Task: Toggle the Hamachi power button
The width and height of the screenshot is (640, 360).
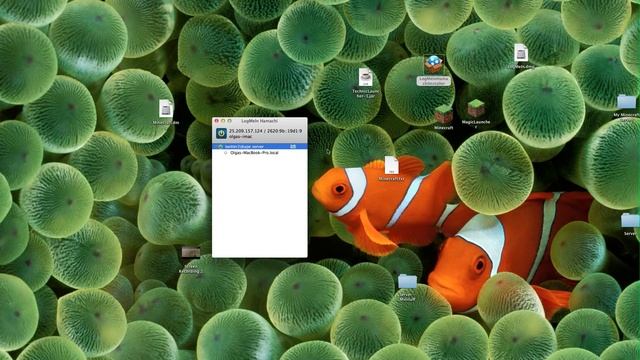Action: pyautogui.click(x=221, y=133)
